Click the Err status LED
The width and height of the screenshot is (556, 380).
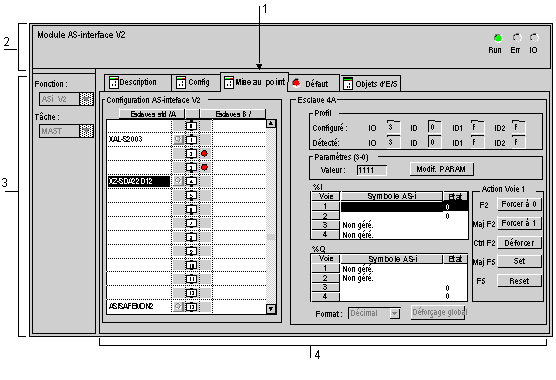[517, 38]
